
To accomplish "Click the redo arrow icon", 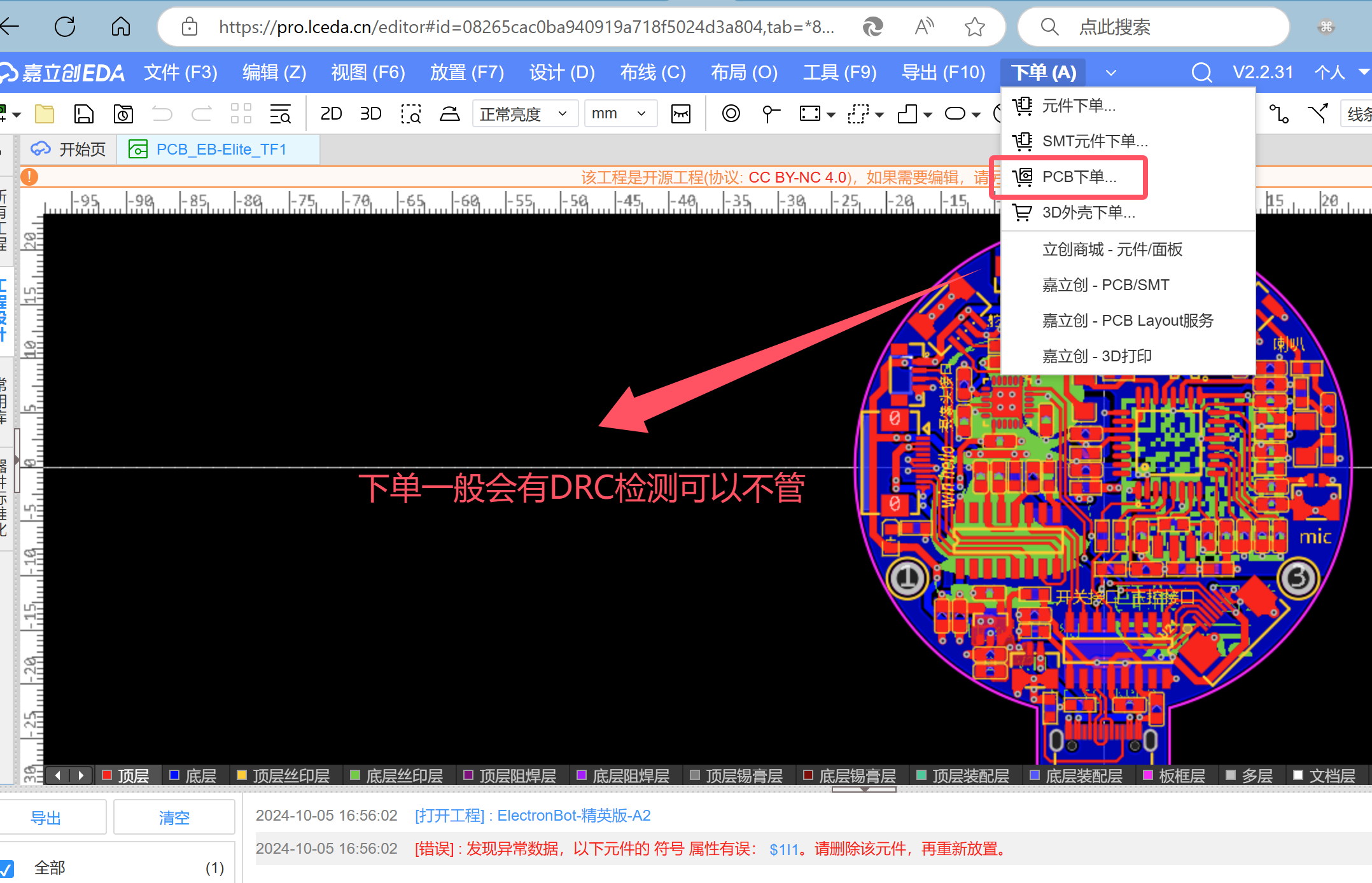I will (x=202, y=114).
